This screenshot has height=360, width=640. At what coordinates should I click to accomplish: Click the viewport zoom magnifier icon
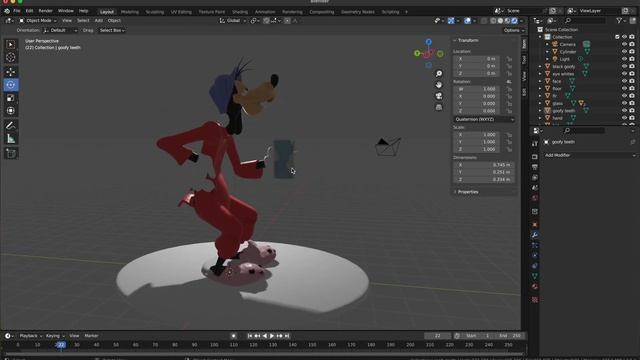point(439,74)
